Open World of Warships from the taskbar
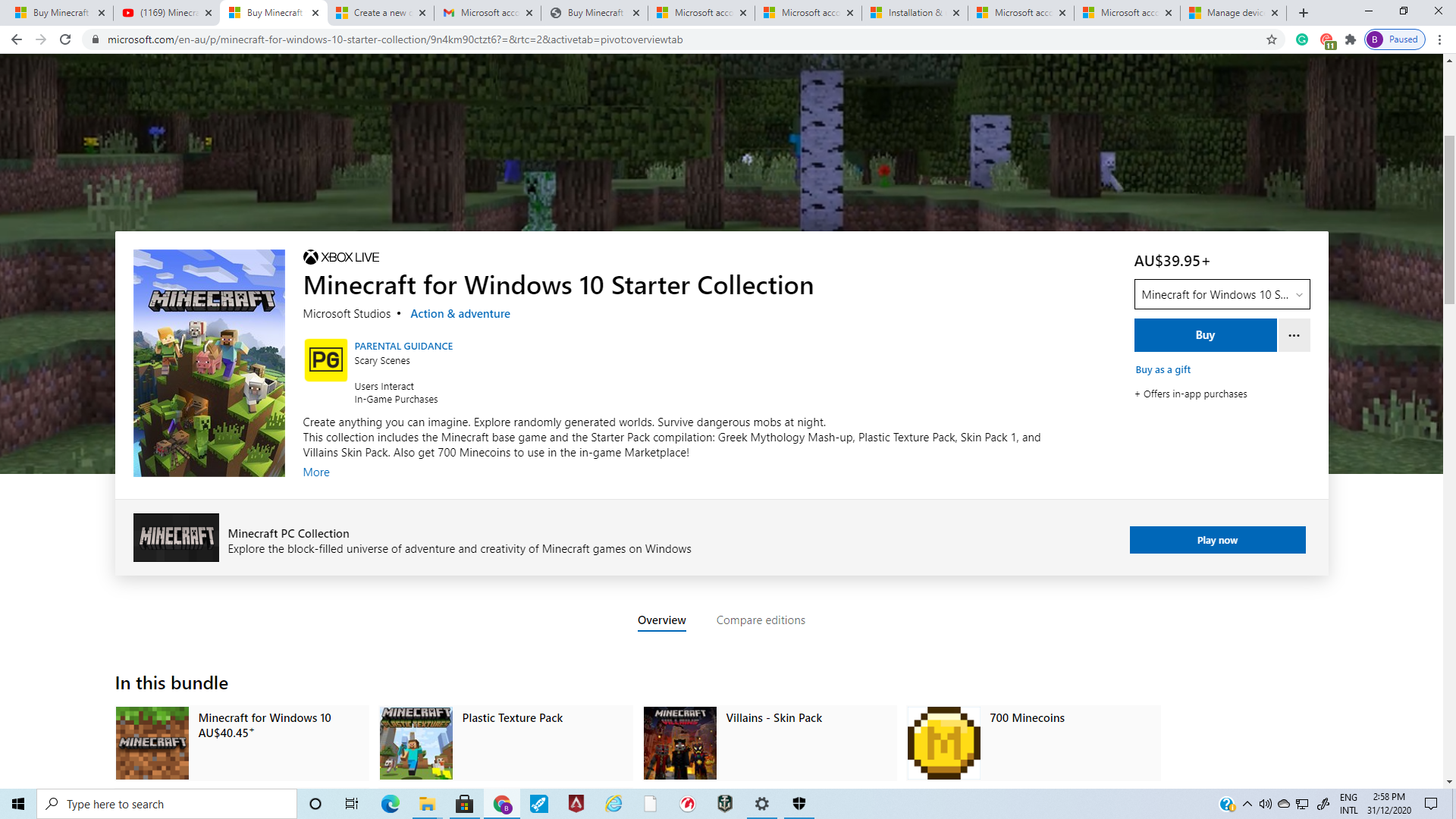The width and height of the screenshot is (1456, 819). tap(725, 804)
